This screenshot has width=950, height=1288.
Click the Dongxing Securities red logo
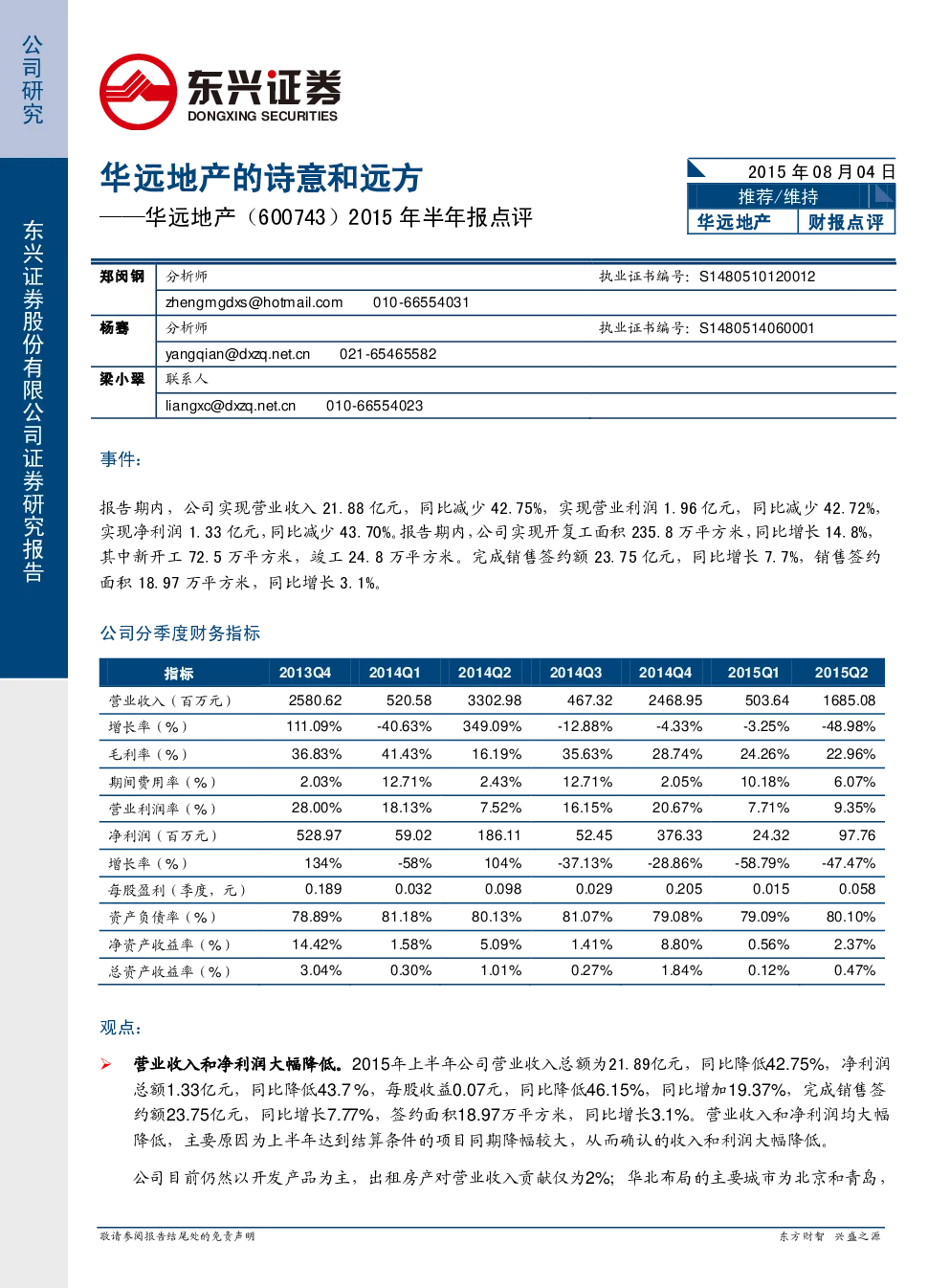tap(138, 93)
